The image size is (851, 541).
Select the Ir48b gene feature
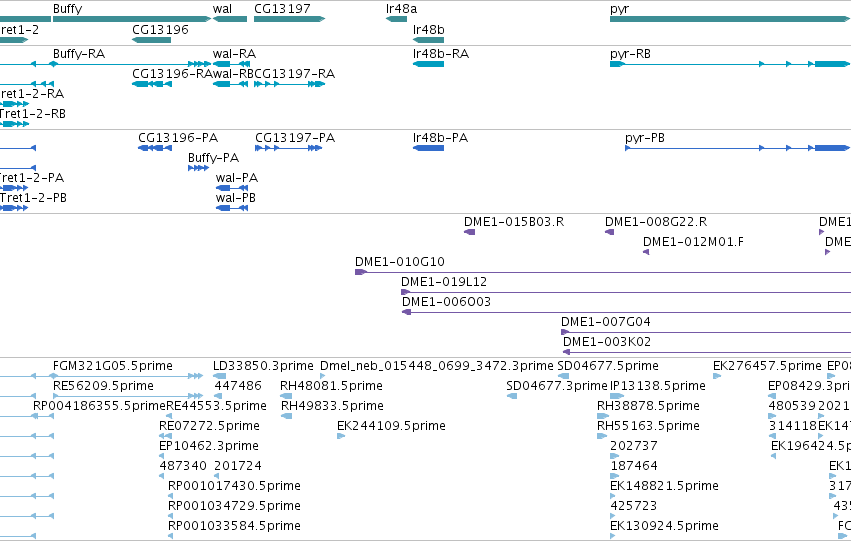(x=429, y=40)
